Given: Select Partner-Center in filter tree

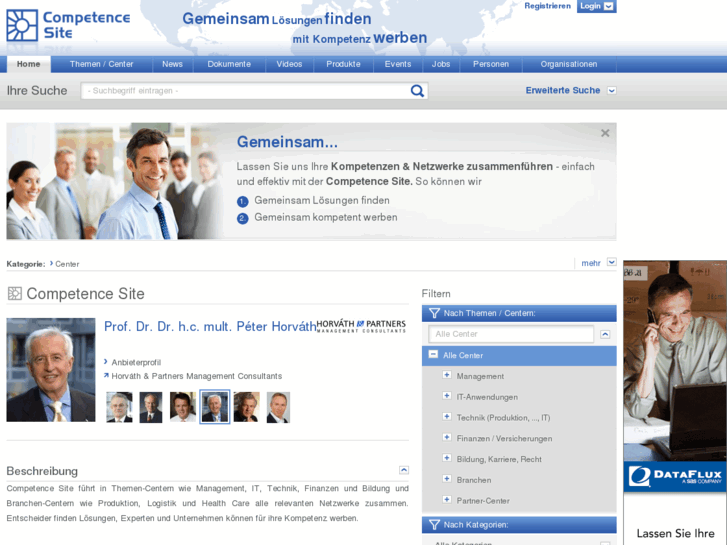Looking at the screenshot, I should [483, 501].
